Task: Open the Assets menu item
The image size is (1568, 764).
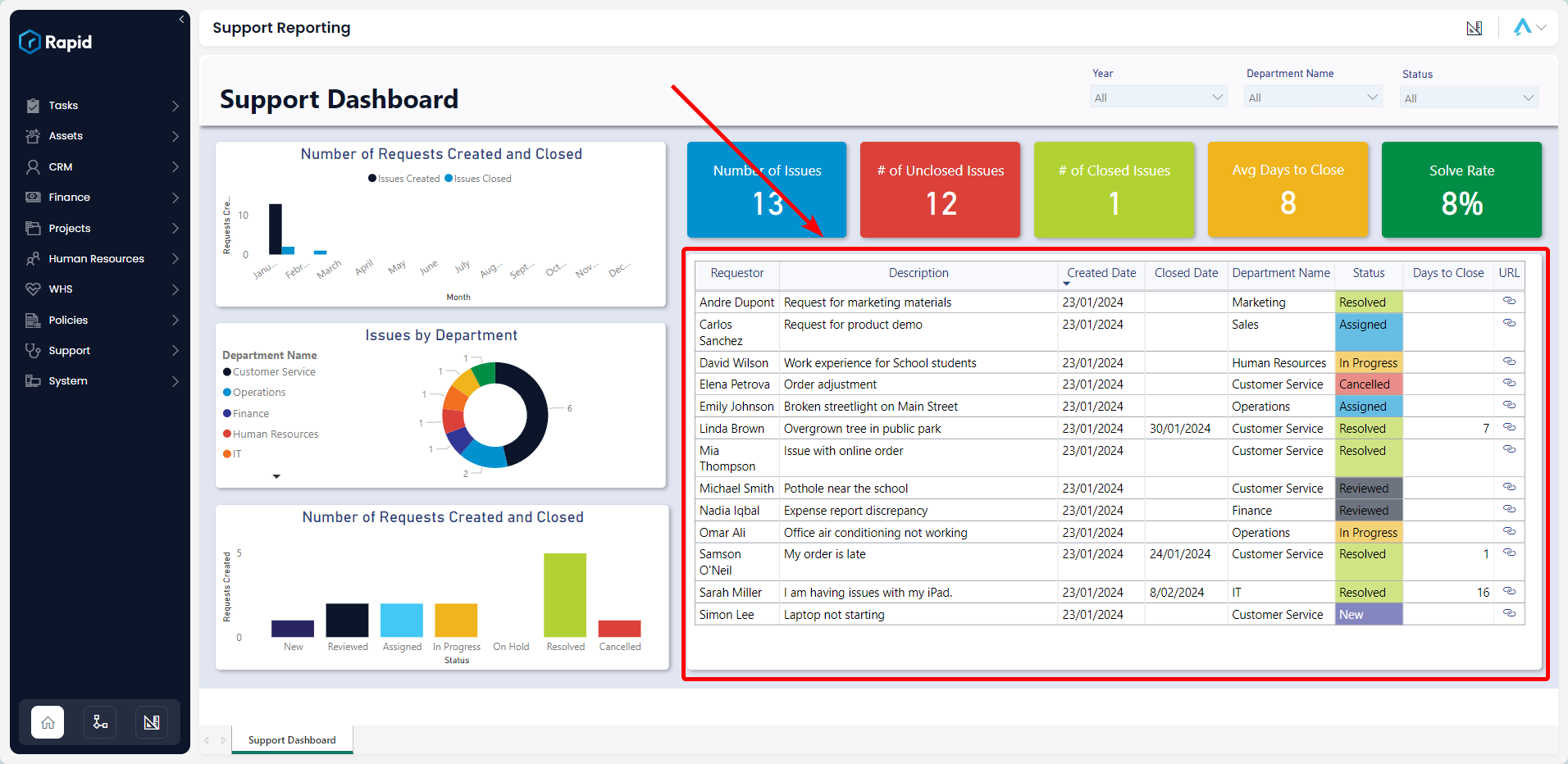Action: [100, 136]
